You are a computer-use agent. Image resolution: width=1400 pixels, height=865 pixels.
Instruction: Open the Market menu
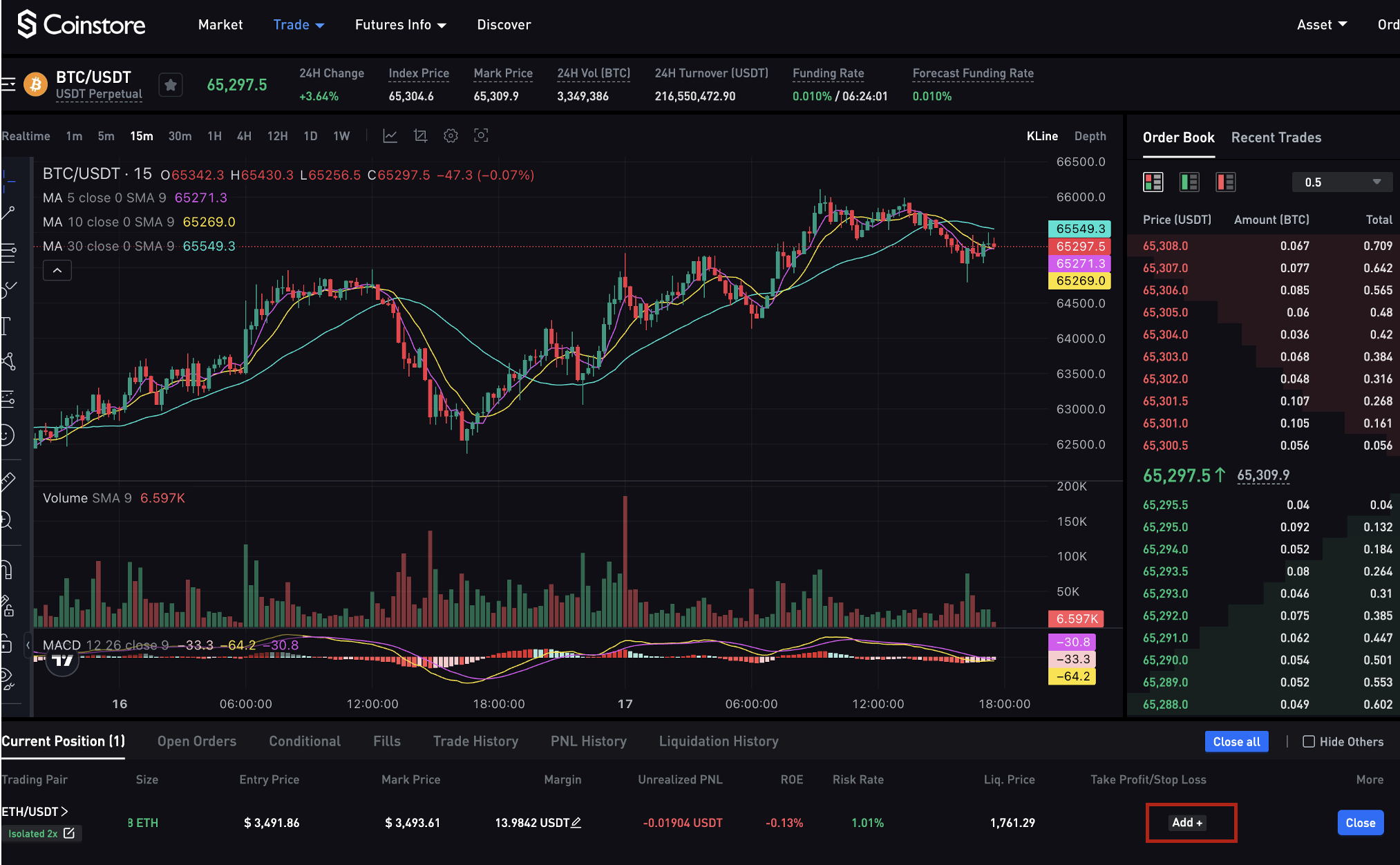click(x=220, y=25)
